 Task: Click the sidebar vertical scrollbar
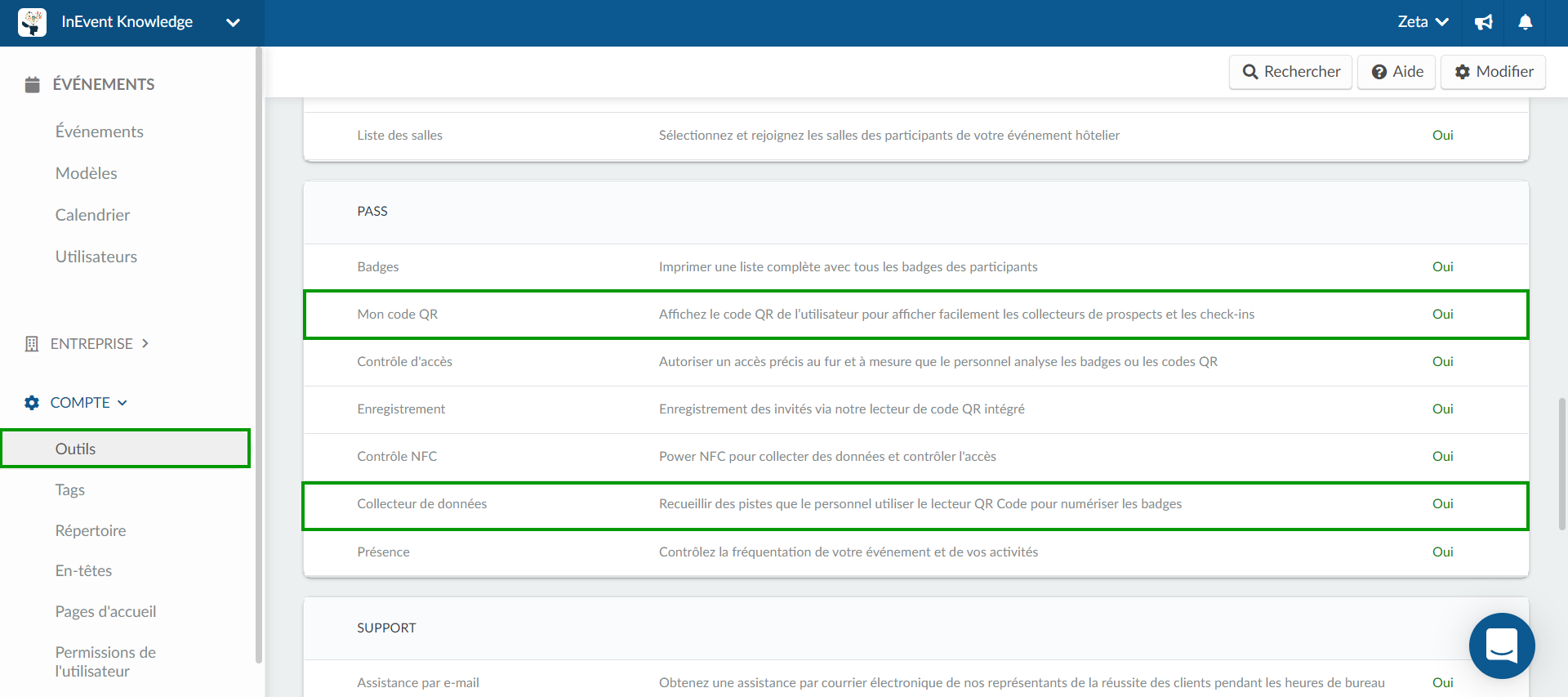[x=259, y=355]
